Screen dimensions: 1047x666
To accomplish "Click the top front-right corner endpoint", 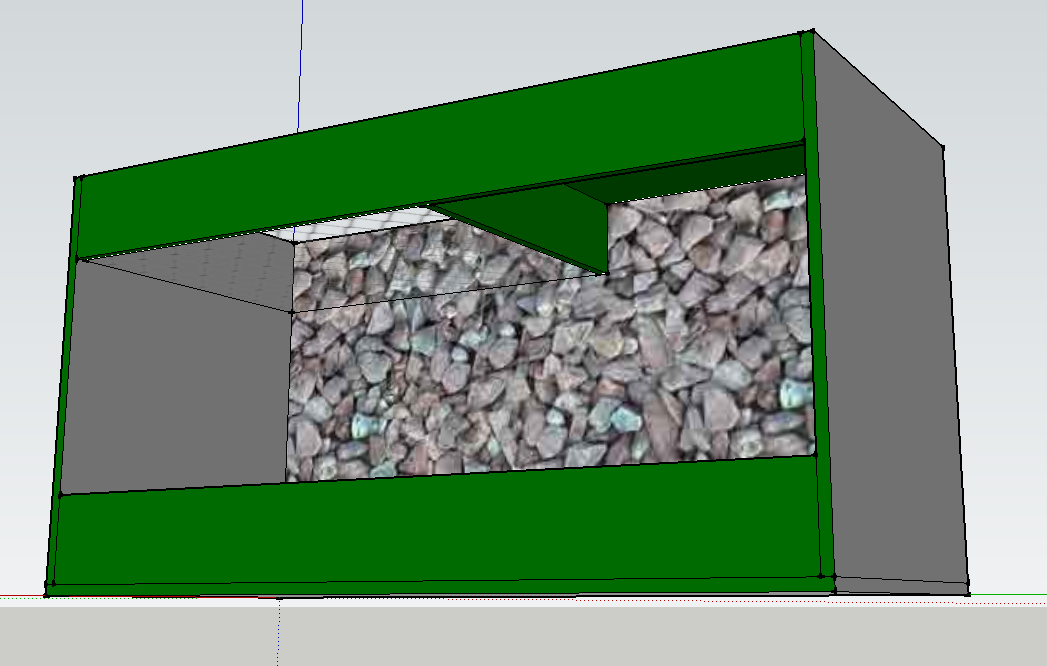I will pyautogui.click(x=806, y=33).
